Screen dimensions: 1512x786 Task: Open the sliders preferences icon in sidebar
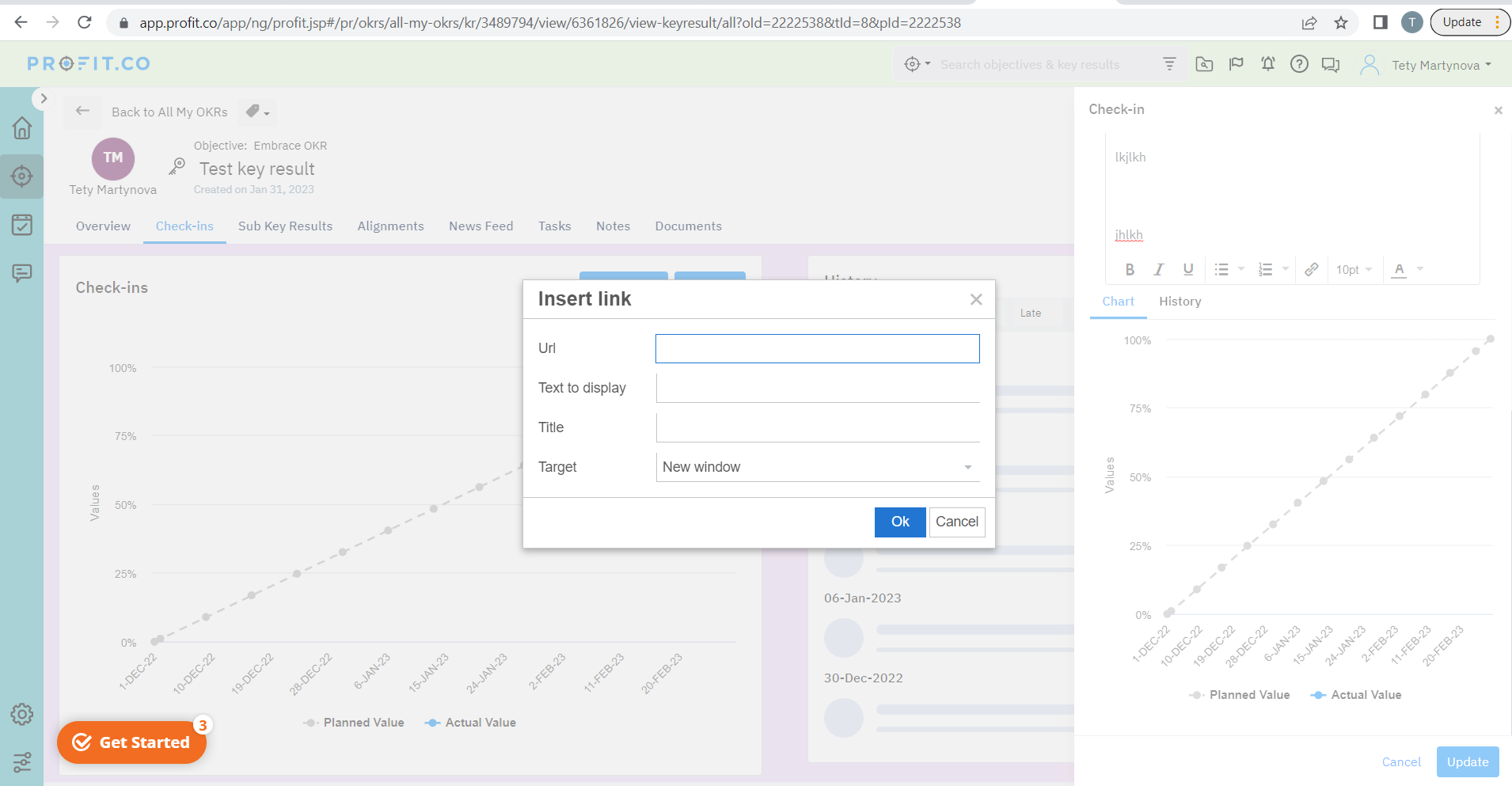click(x=22, y=762)
